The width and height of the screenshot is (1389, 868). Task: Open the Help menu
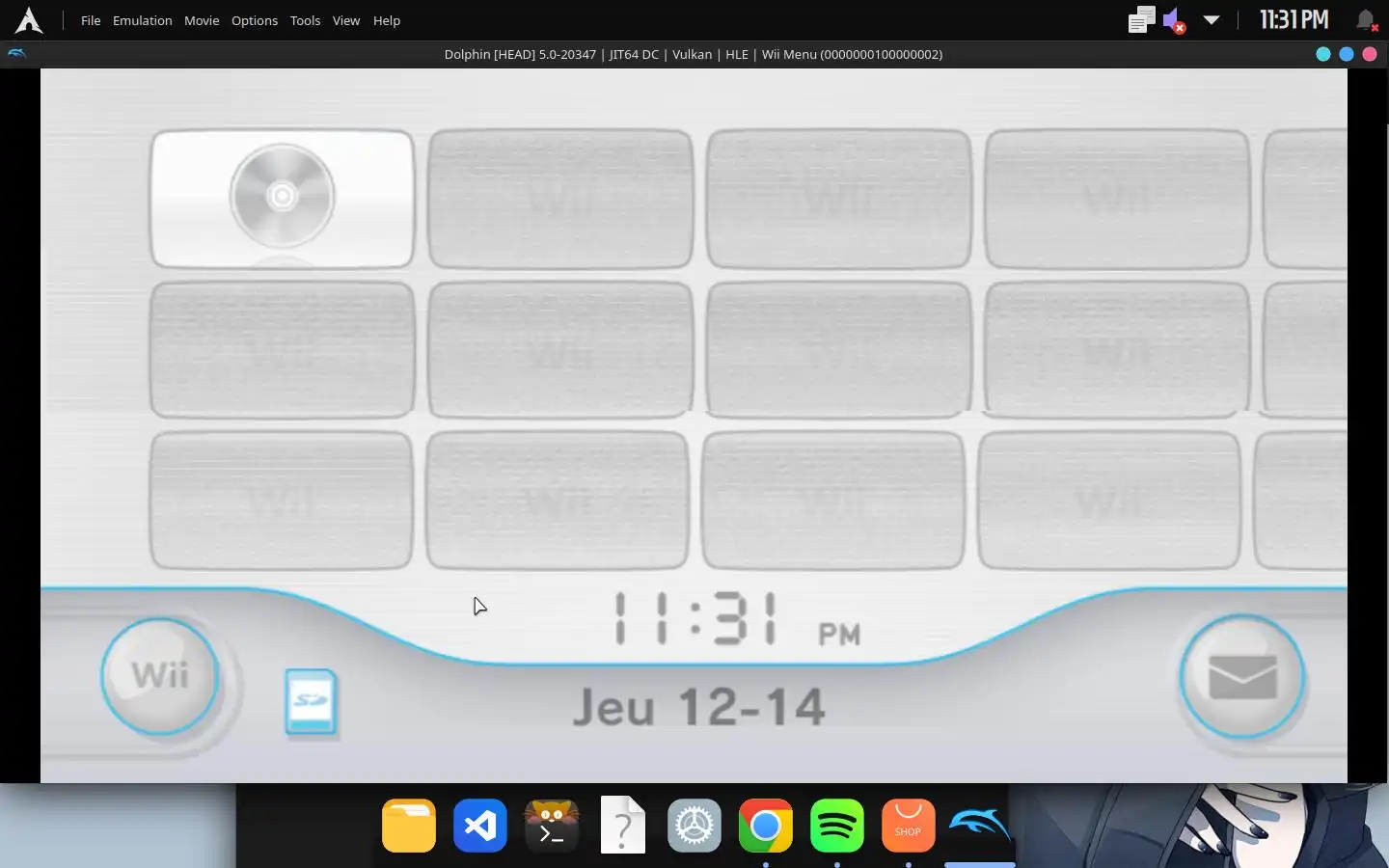(x=387, y=20)
